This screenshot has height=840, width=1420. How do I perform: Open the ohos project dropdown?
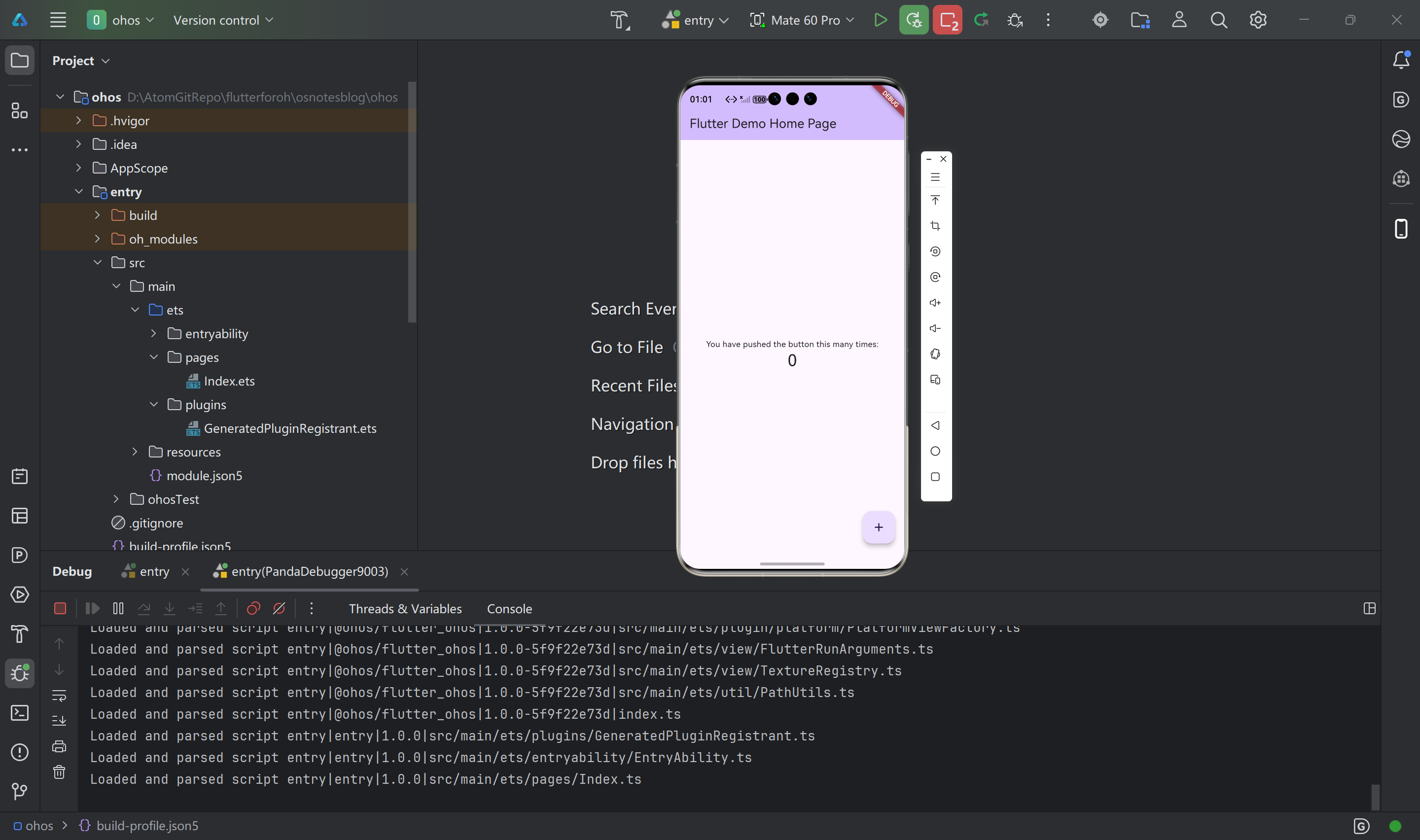pyautogui.click(x=120, y=20)
